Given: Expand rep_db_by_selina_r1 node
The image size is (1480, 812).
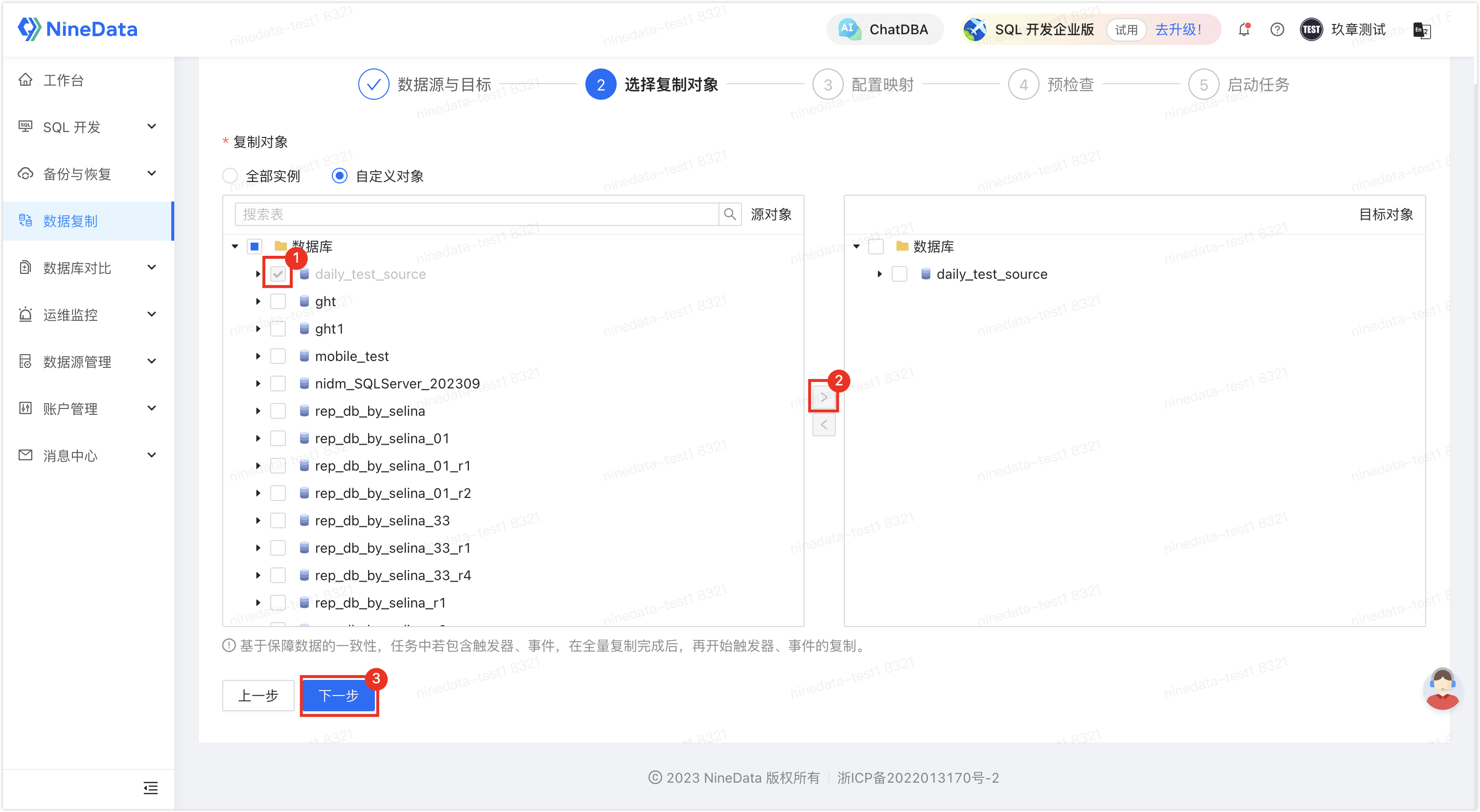Looking at the screenshot, I should coord(258,602).
